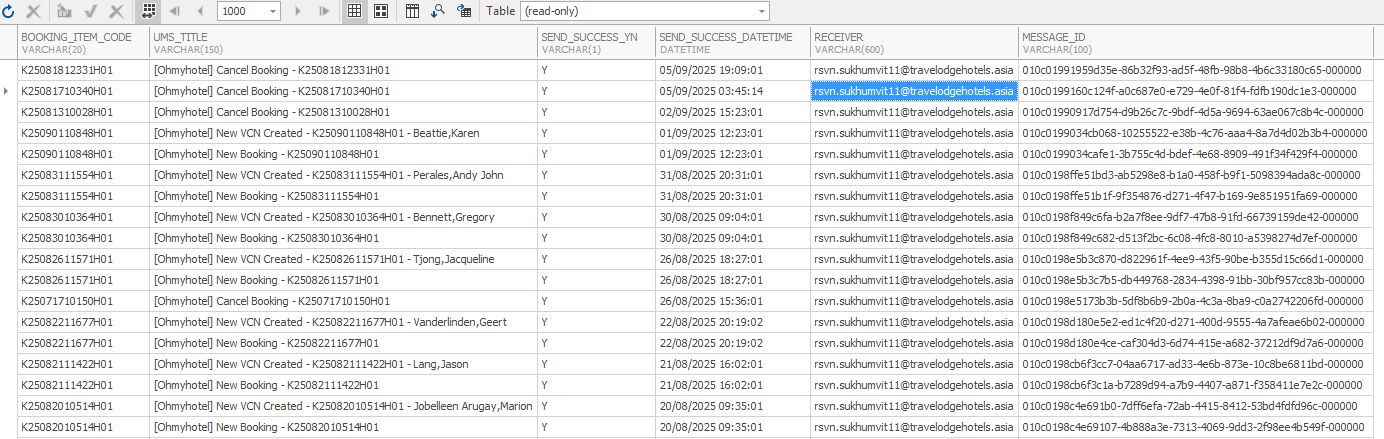Viewport: 1384px width, 439px height.
Task: Open the column chooser icon
Action: point(413,11)
